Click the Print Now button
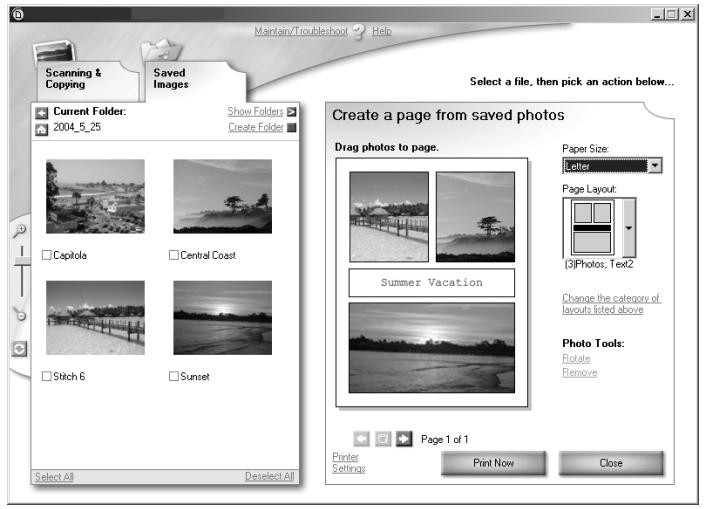This screenshot has height=509, width=704. (493, 463)
